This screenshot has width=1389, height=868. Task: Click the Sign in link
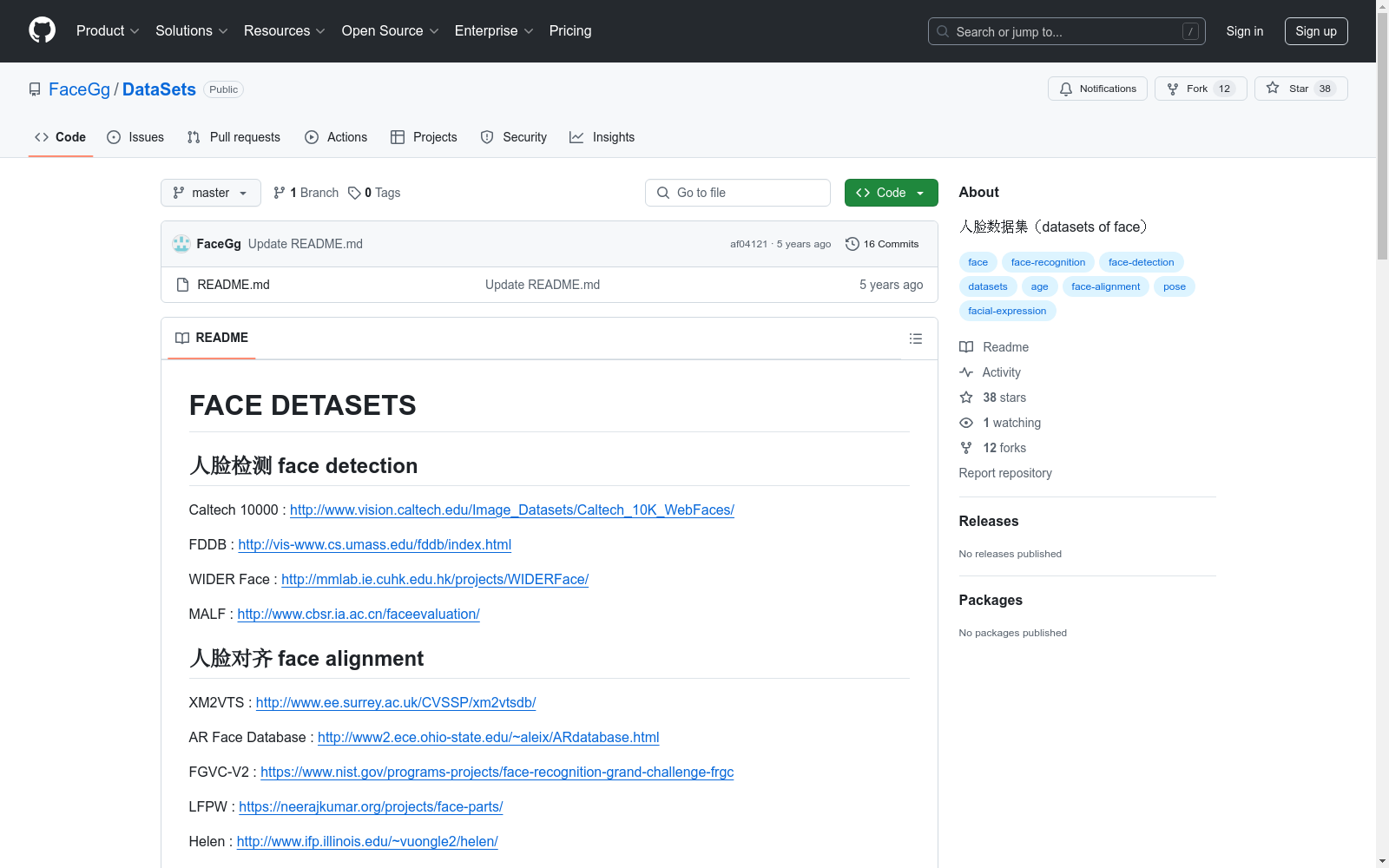click(1245, 31)
